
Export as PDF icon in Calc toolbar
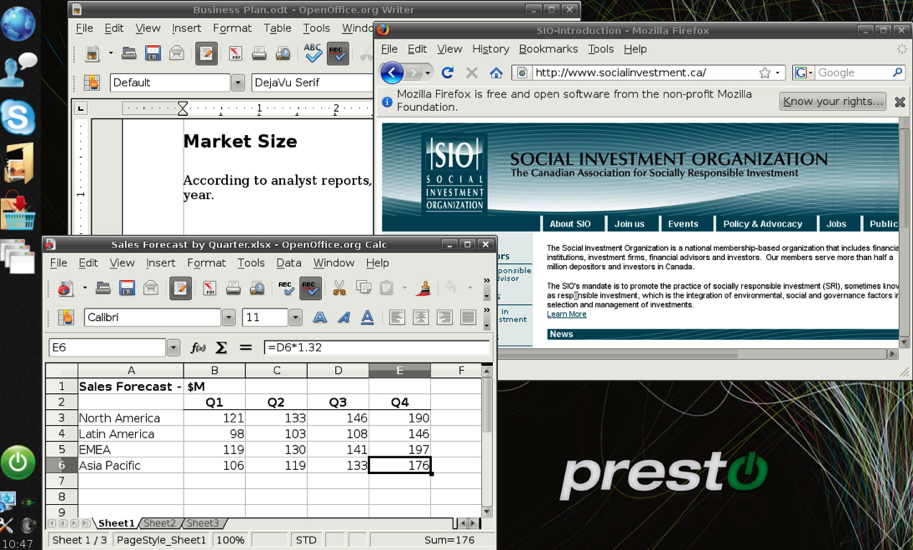210,288
